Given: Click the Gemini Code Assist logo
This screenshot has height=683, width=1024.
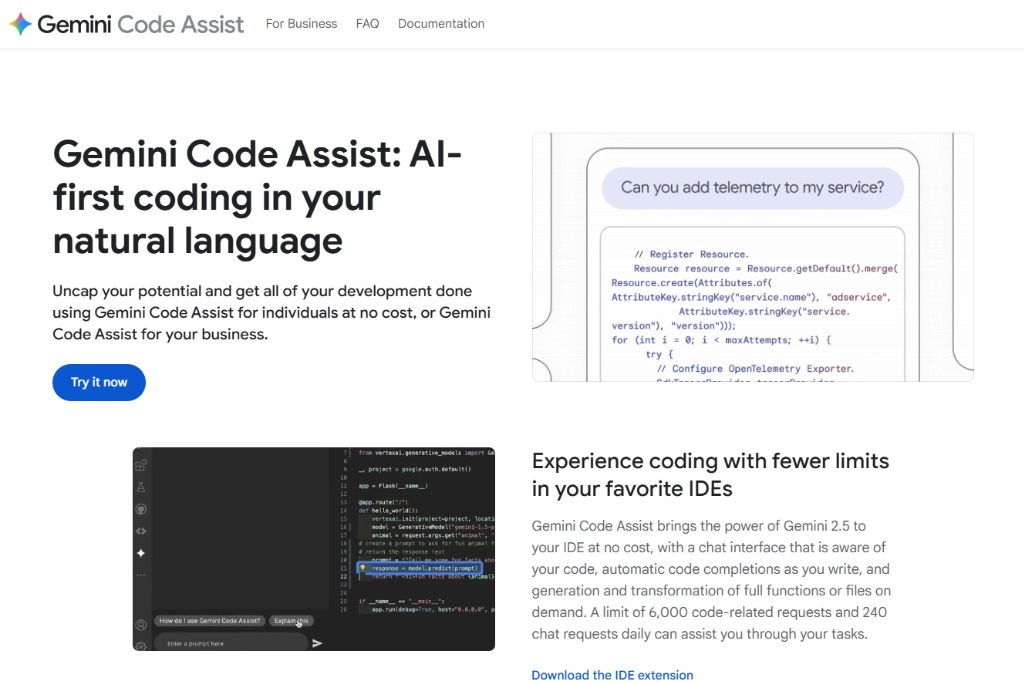Looking at the screenshot, I should coord(125,23).
